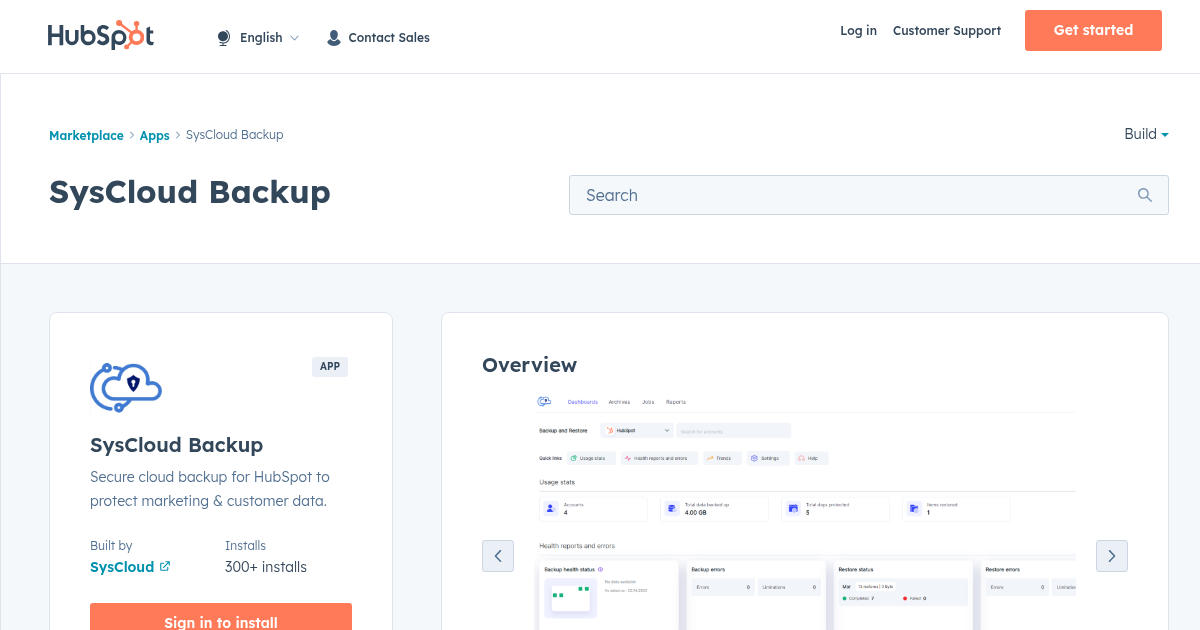Go back using the left carousel arrow
1200x630 pixels.
pos(498,556)
